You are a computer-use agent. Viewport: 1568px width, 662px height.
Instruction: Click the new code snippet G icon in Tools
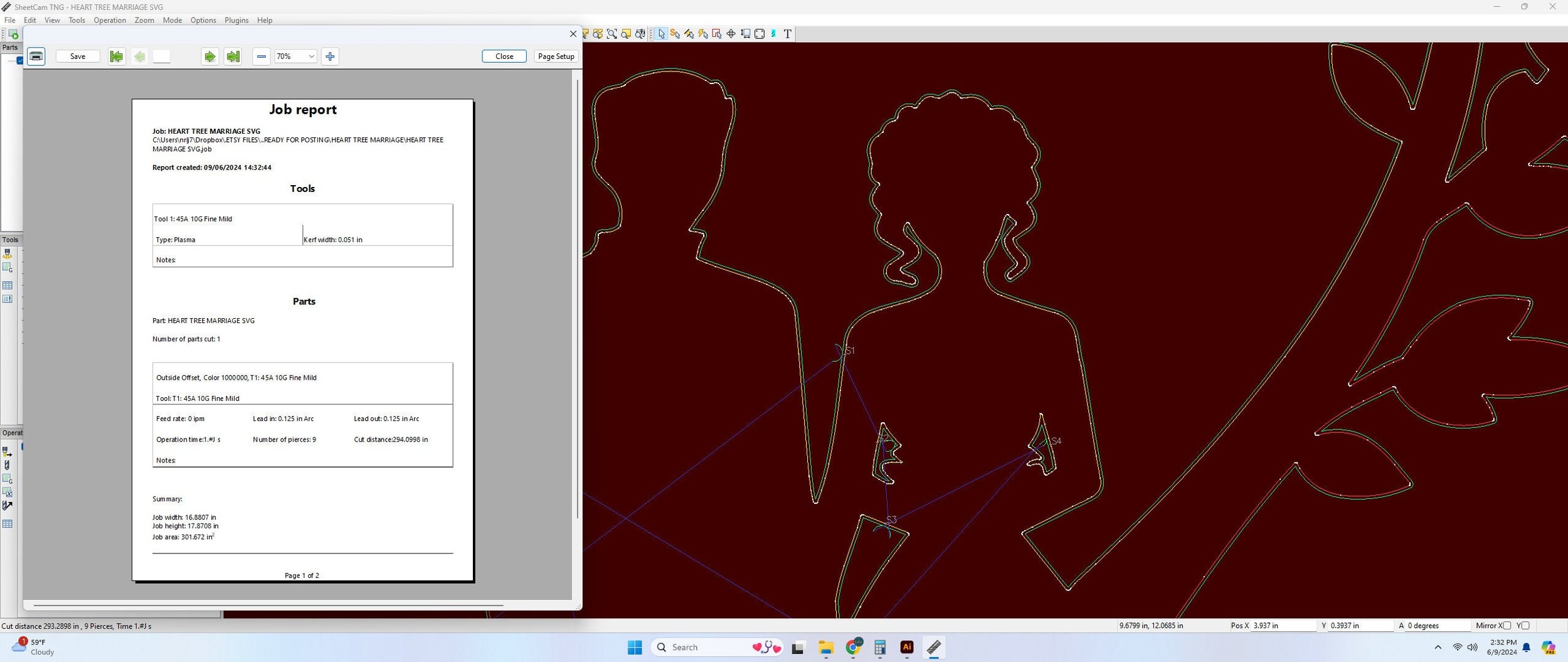(x=8, y=268)
